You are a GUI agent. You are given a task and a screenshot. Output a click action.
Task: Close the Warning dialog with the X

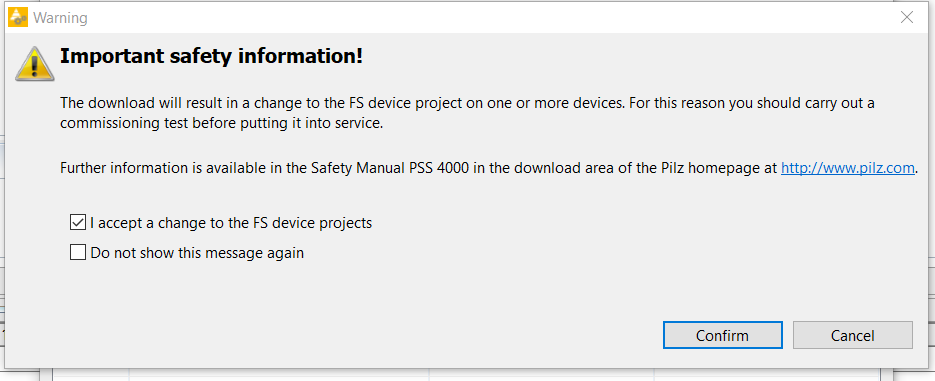907,17
